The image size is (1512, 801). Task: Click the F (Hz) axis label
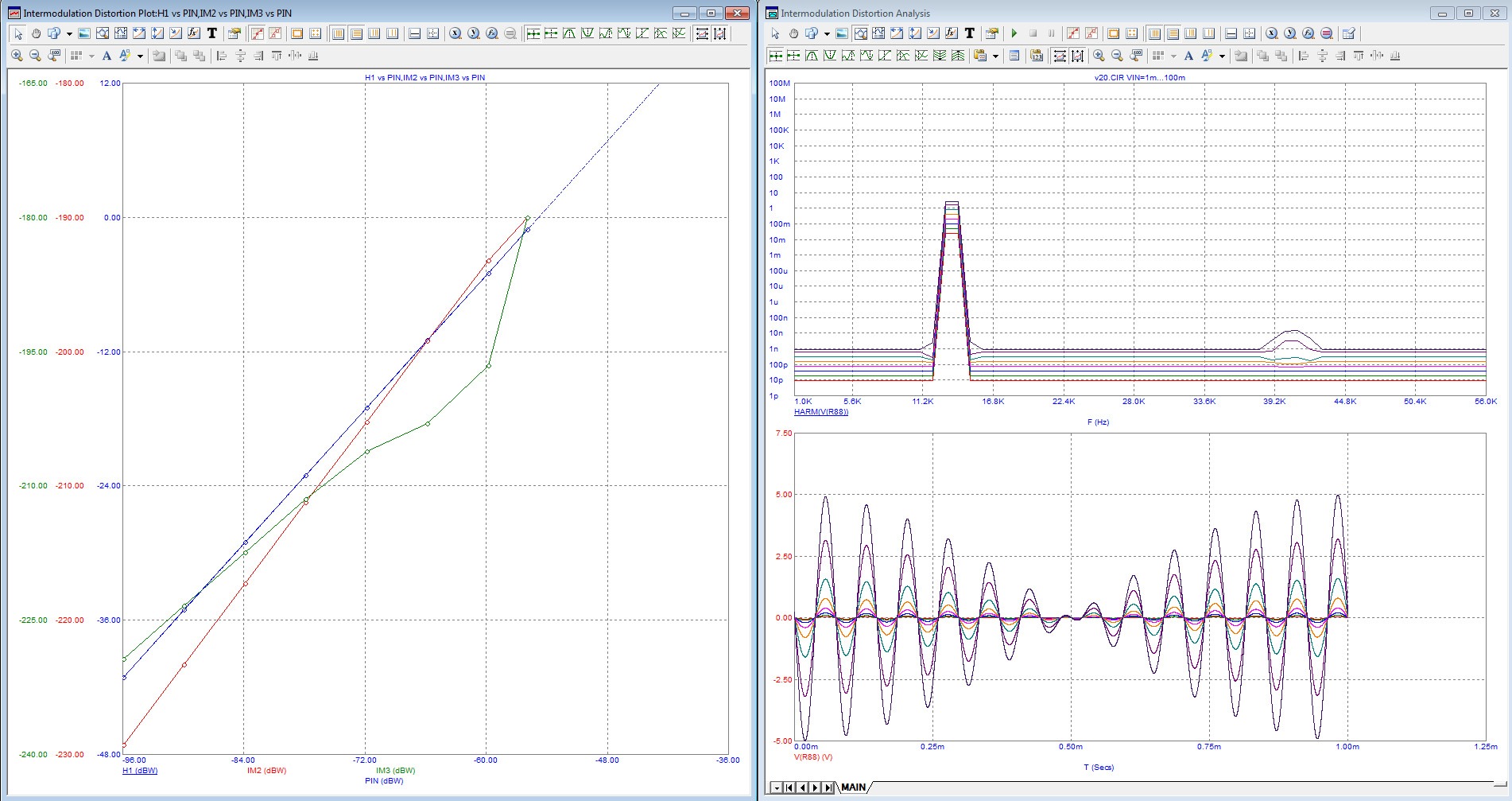(x=1098, y=422)
